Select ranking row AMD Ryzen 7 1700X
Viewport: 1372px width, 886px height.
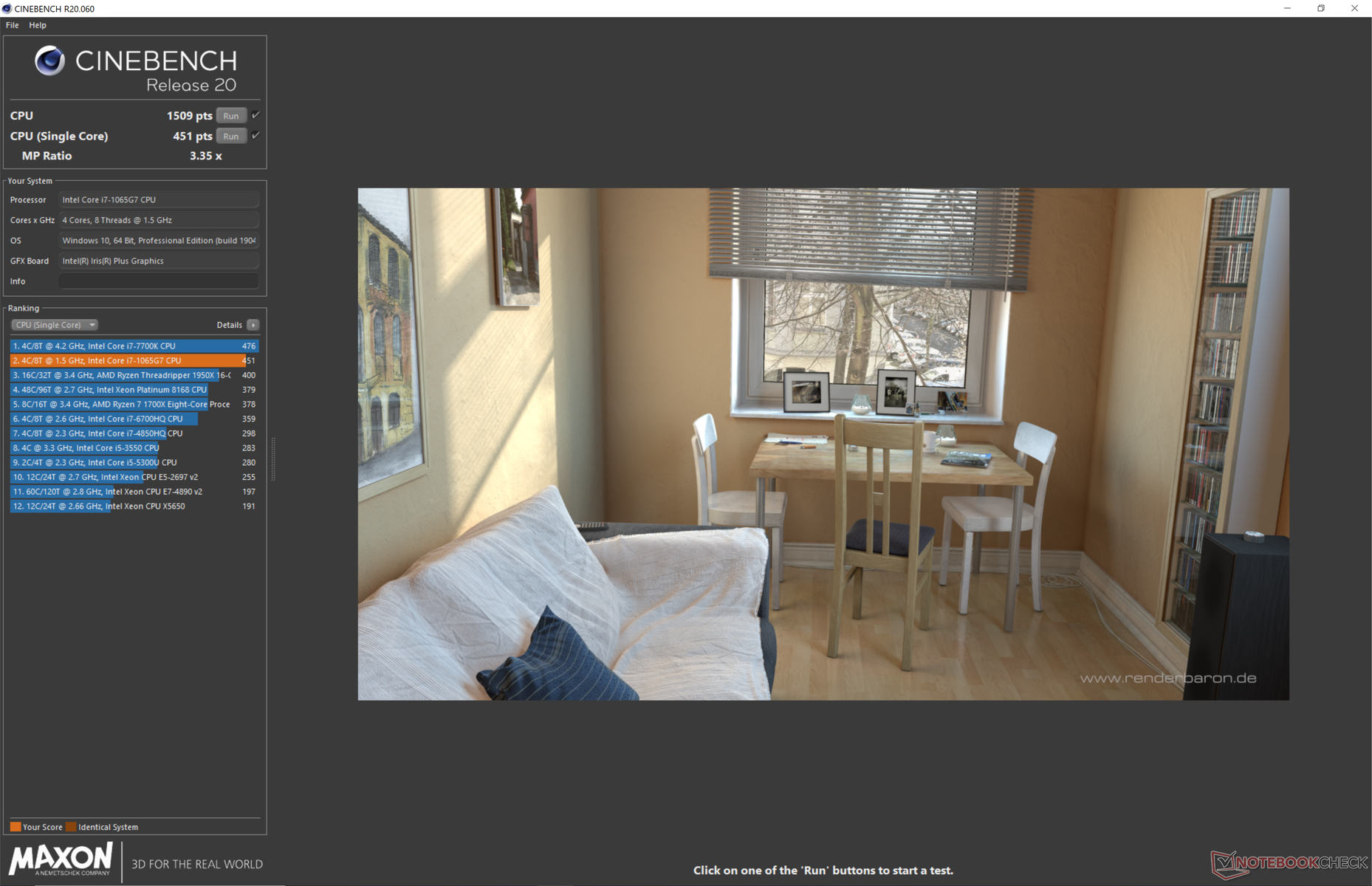pos(134,404)
